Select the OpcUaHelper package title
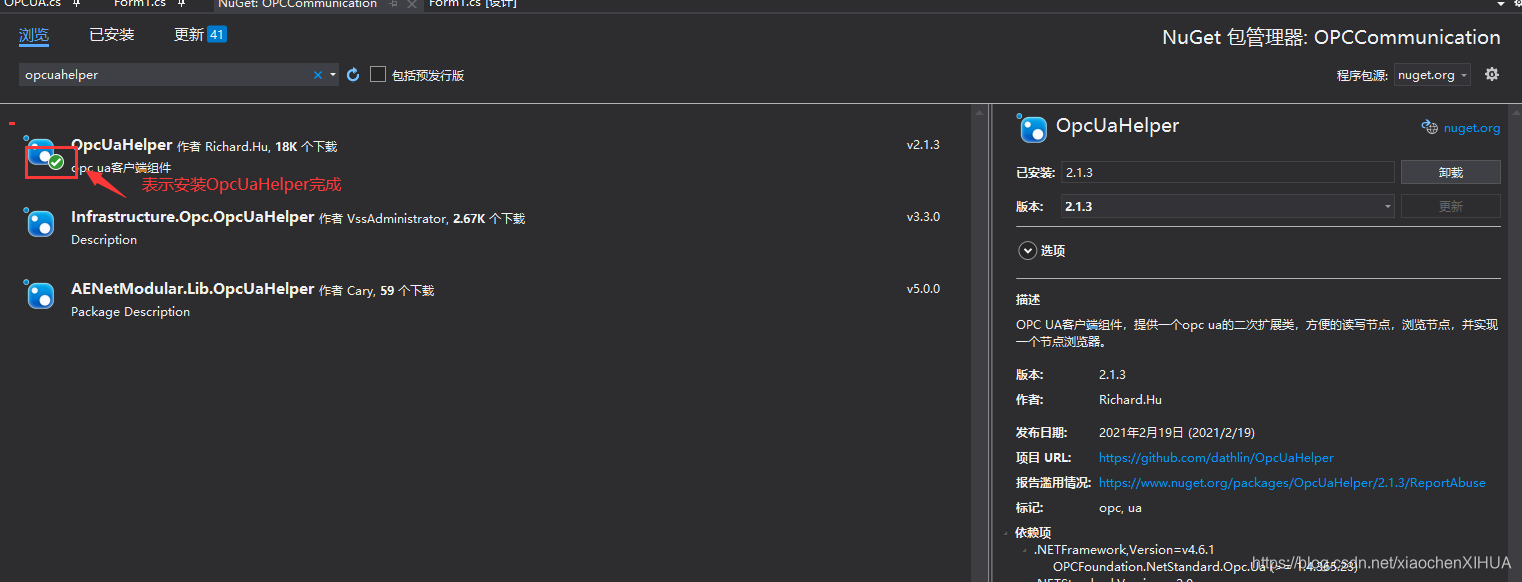The width and height of the screenshot is (1522, 582). pyautogui.click(x=122, y=145)
